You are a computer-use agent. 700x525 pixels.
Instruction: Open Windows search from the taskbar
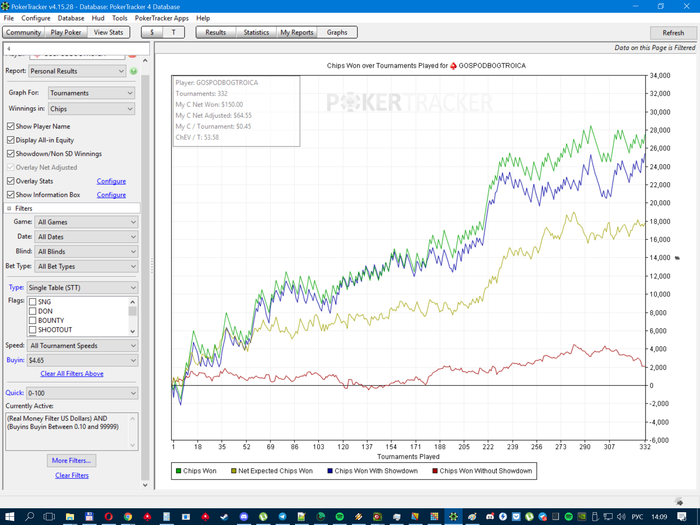(29, 517)
